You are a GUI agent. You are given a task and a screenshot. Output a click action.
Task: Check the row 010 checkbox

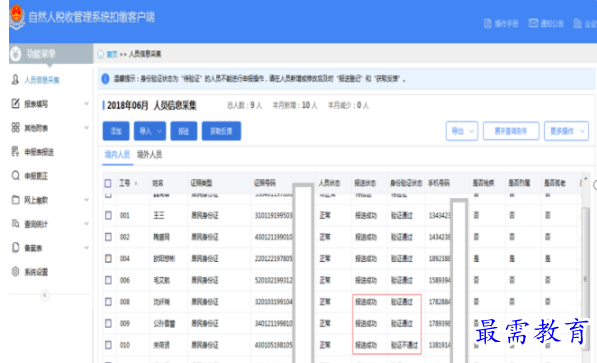pos(108,345)
